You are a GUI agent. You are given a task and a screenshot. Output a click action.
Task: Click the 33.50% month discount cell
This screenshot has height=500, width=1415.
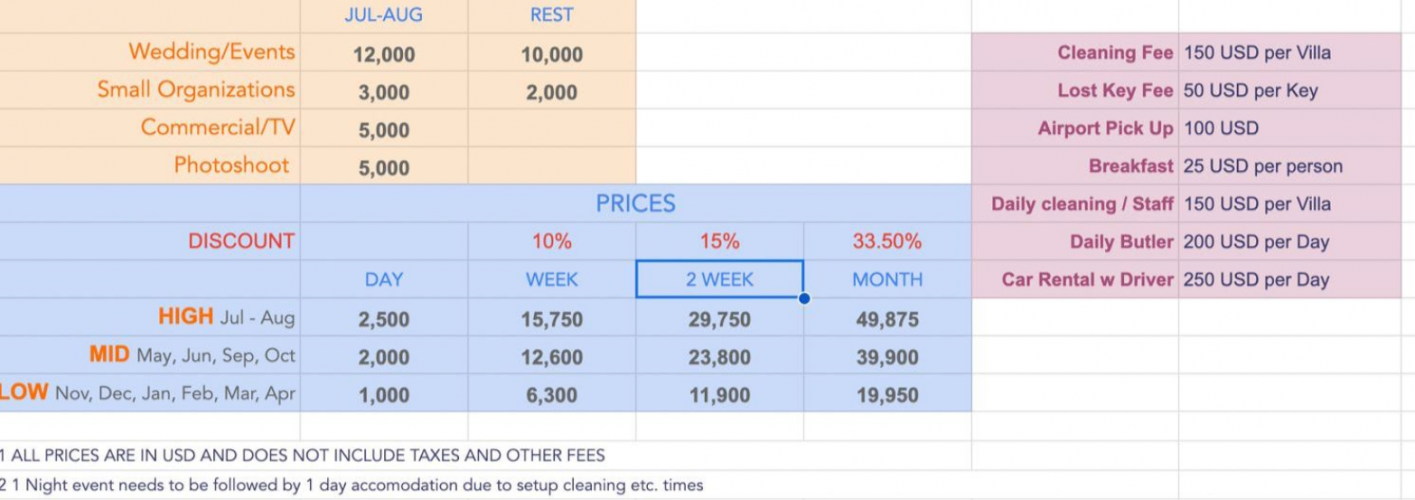pos(887,241)
